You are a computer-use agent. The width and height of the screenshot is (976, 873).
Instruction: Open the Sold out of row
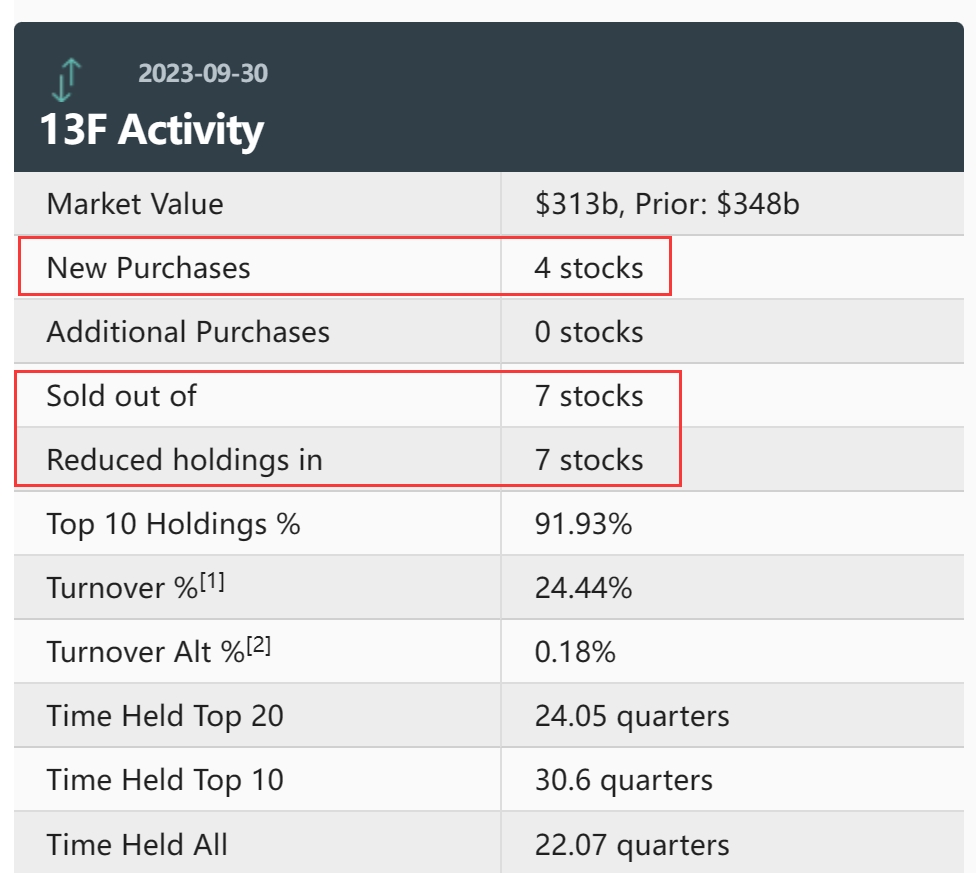click(489, 396)
